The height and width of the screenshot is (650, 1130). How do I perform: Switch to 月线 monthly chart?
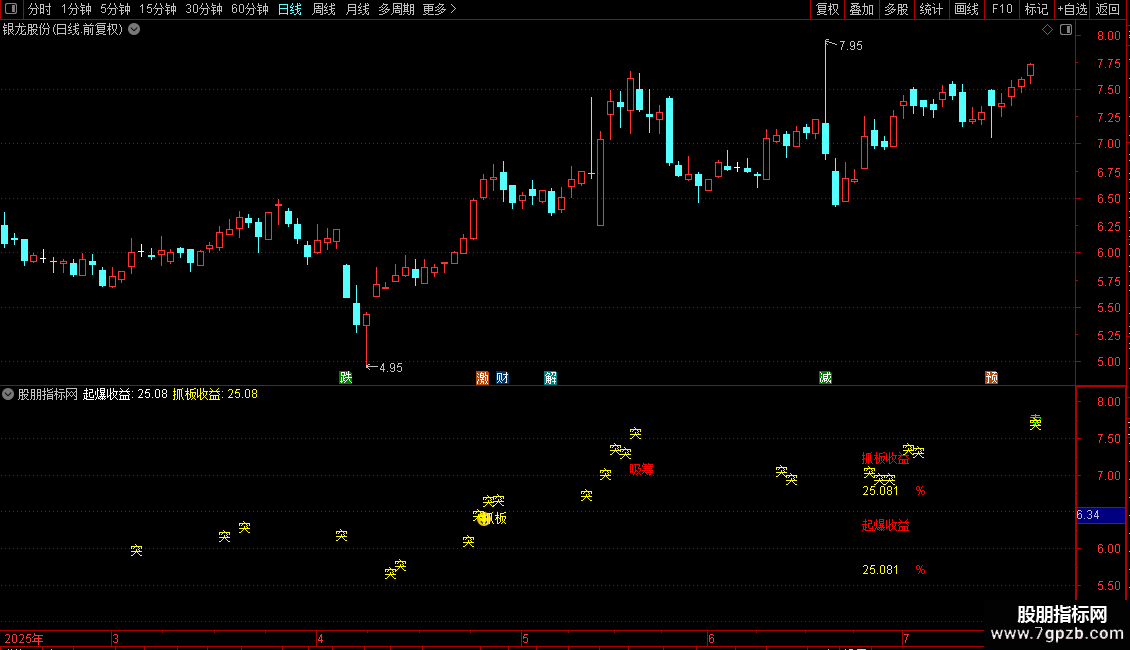[x=357, y=9]
